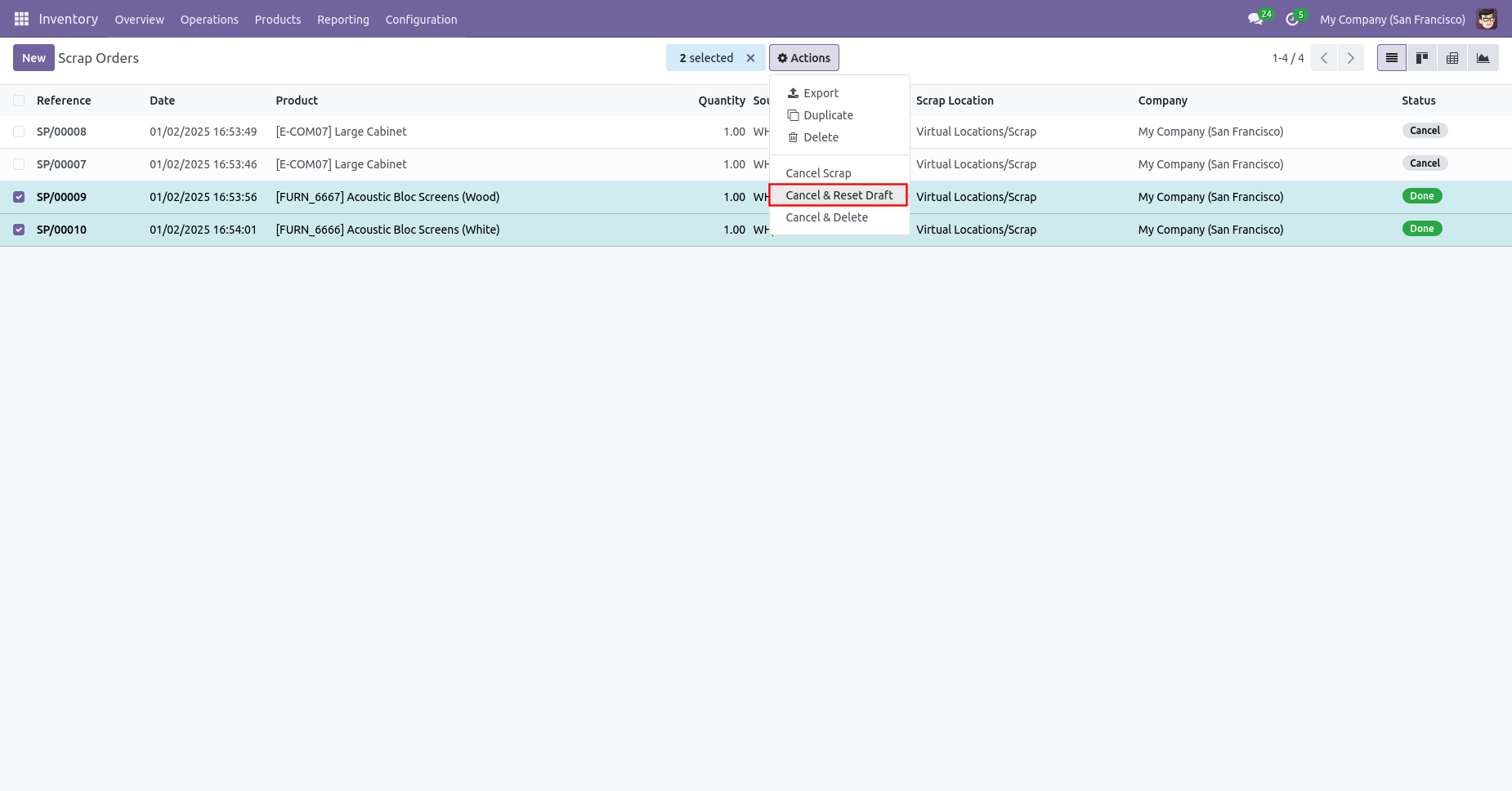
Task: Open the Products menu
Action: coord(278,20)
